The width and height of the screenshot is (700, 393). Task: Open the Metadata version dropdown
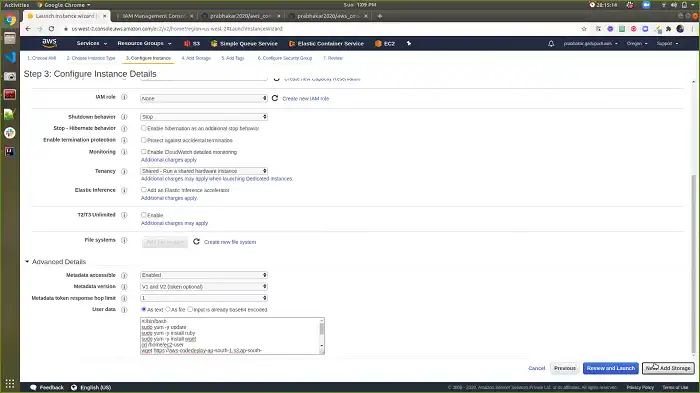click(204, 286)
